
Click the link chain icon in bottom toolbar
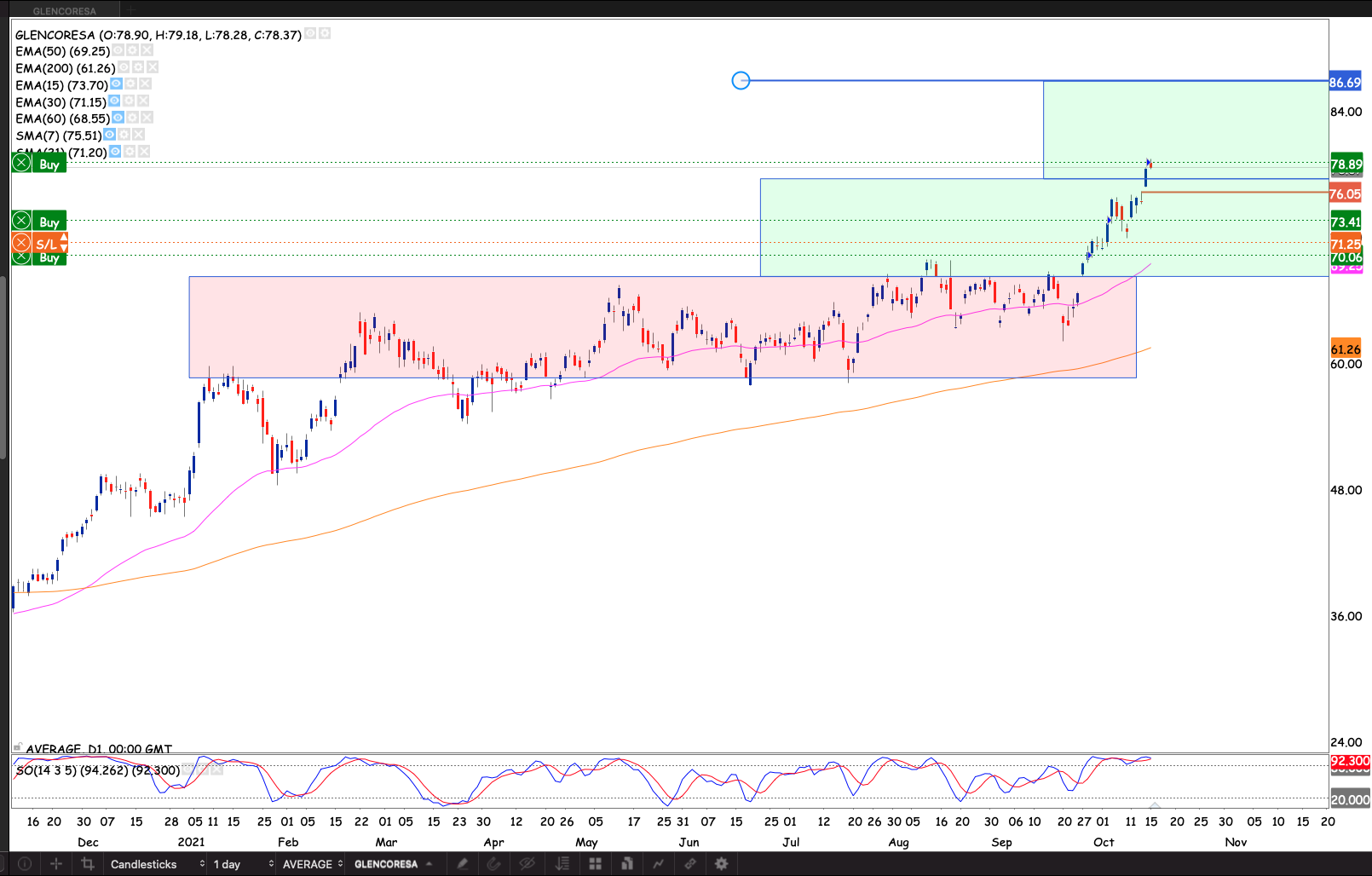click(x=689, y=863)
